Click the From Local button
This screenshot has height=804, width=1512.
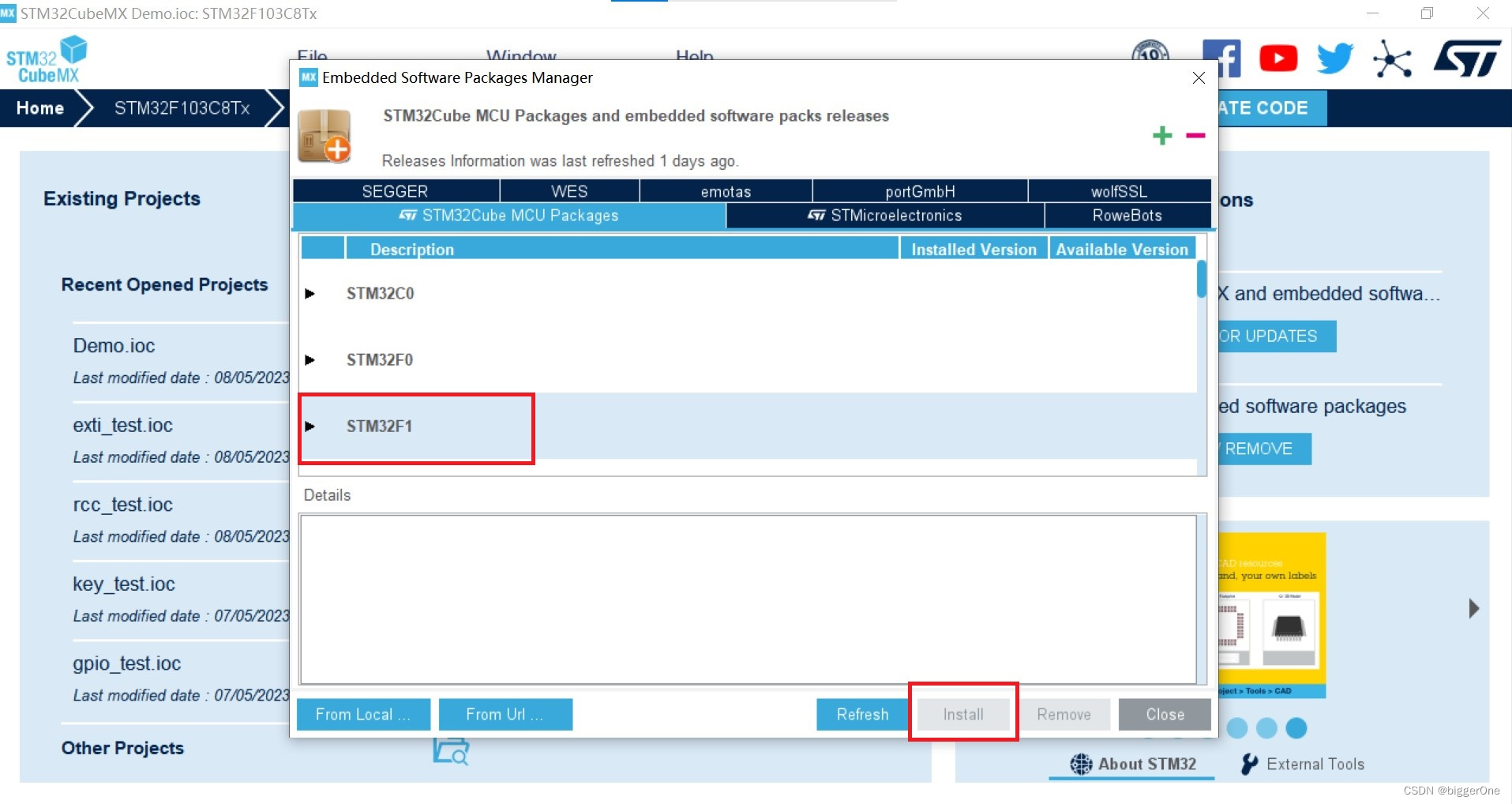(363, 714)
